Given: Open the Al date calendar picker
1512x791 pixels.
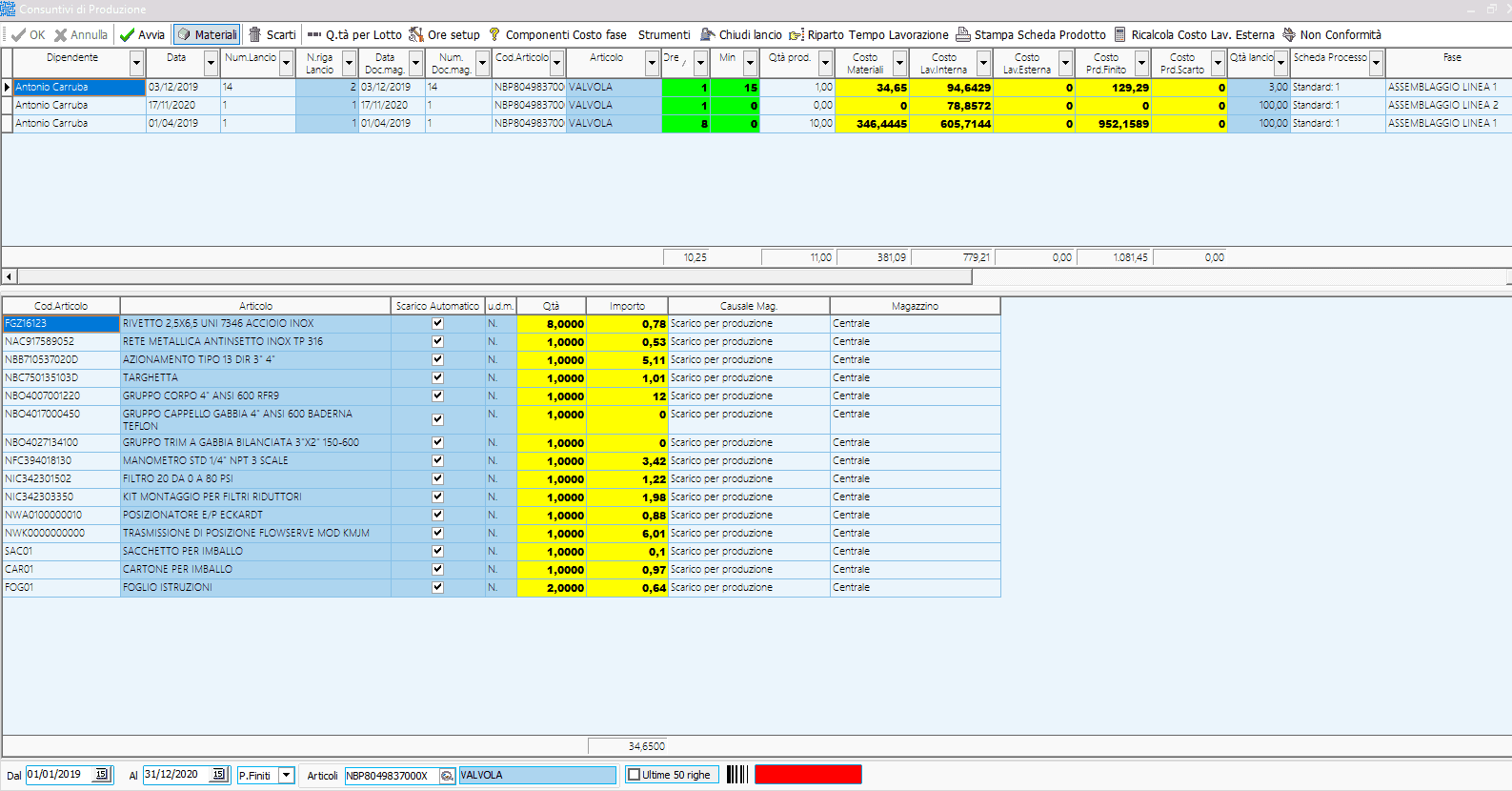Looking at the screenshot, I should click(219, 775).
